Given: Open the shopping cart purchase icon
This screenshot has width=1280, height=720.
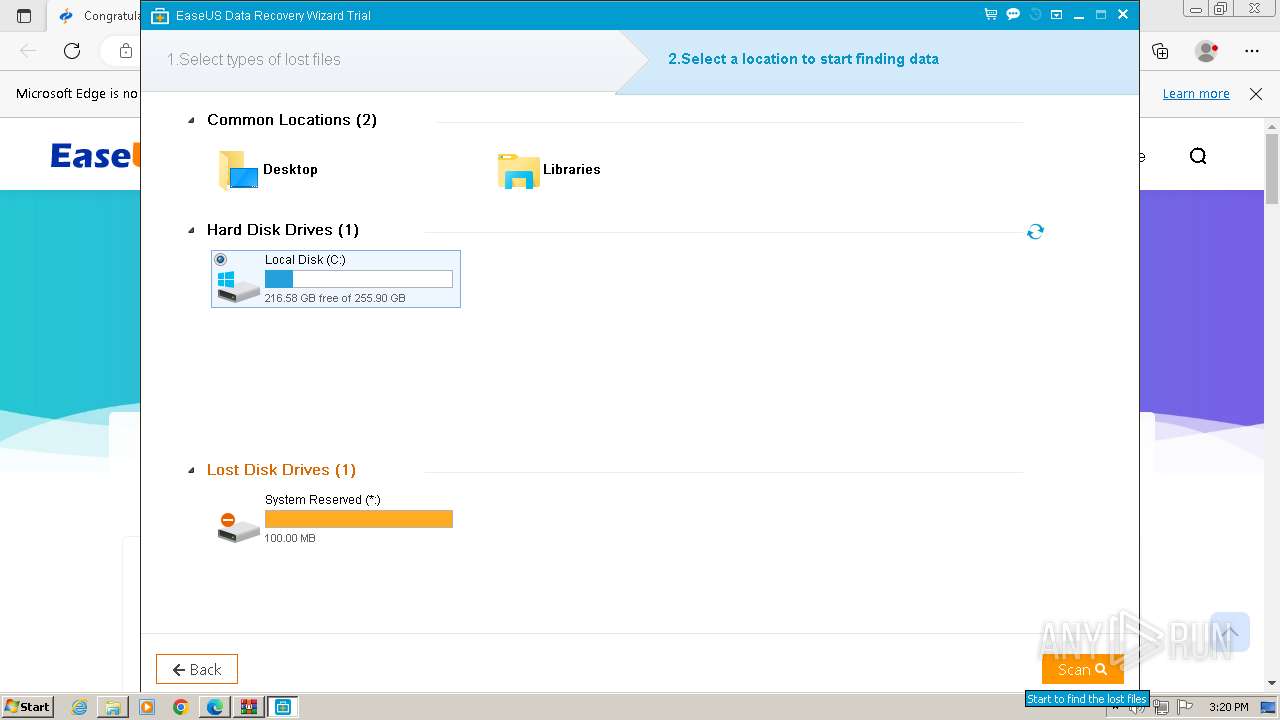Looking at the screenshot, I should point(990,15).
